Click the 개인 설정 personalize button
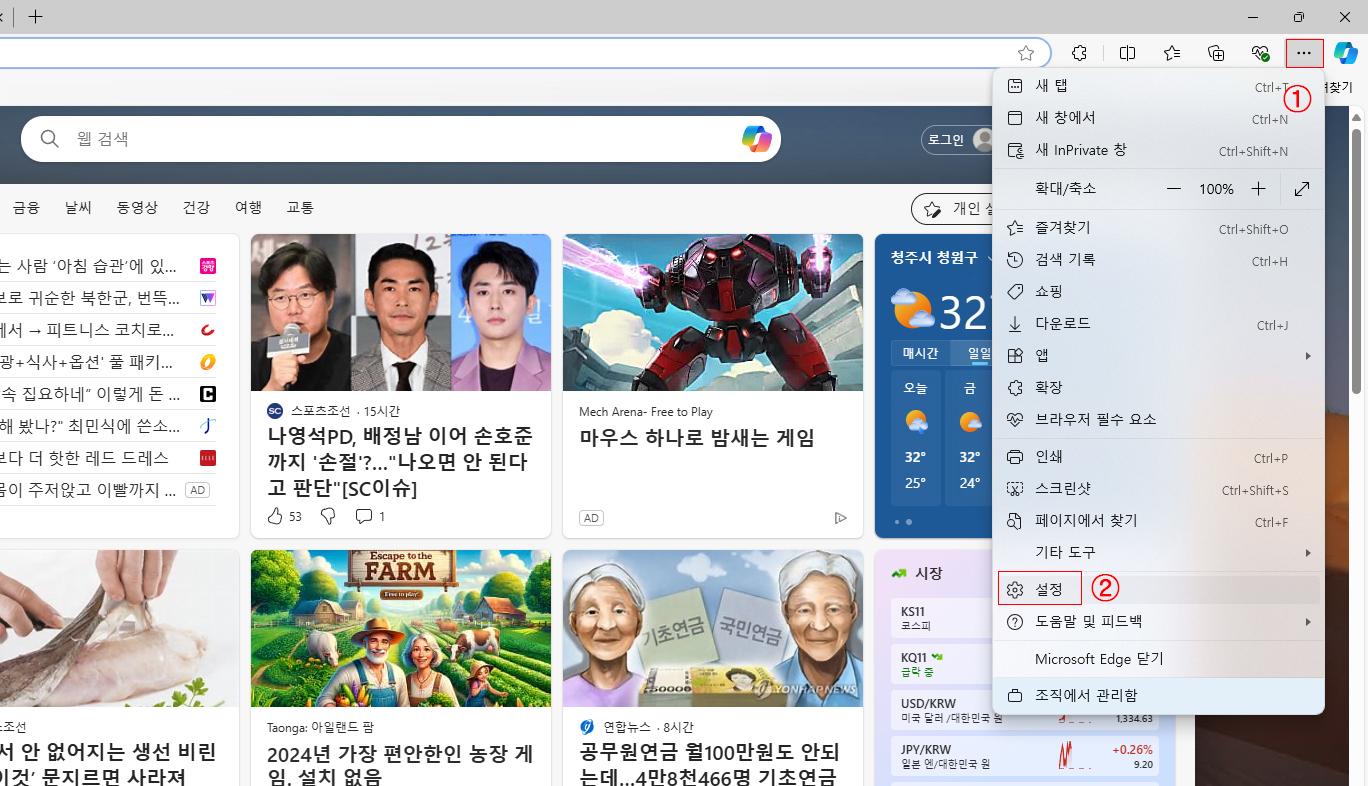 click(x=952, y=209)
